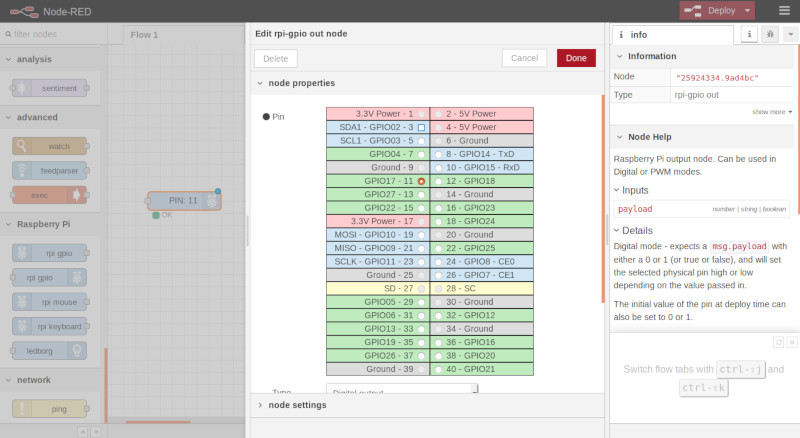Click node ID "25924334.9ad4bc" value
The width and height of the screenshot is (800, 438).
pos(717,78)
